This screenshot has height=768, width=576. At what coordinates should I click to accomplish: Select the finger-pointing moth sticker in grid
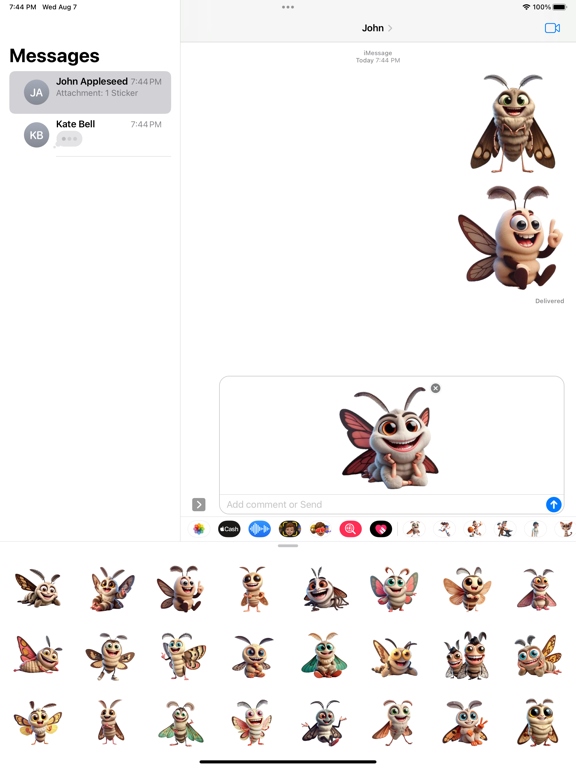181,588
